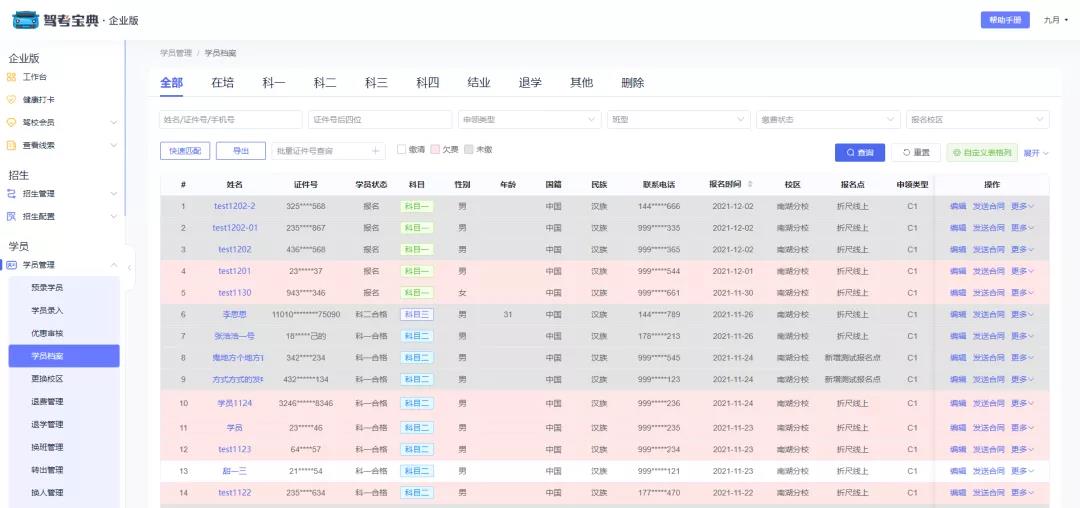This screenshot has height=508, width=1080.
Task: Collapse the sidebar with the arrow handle
Action: pyautogui.click(x=129, y=267)
